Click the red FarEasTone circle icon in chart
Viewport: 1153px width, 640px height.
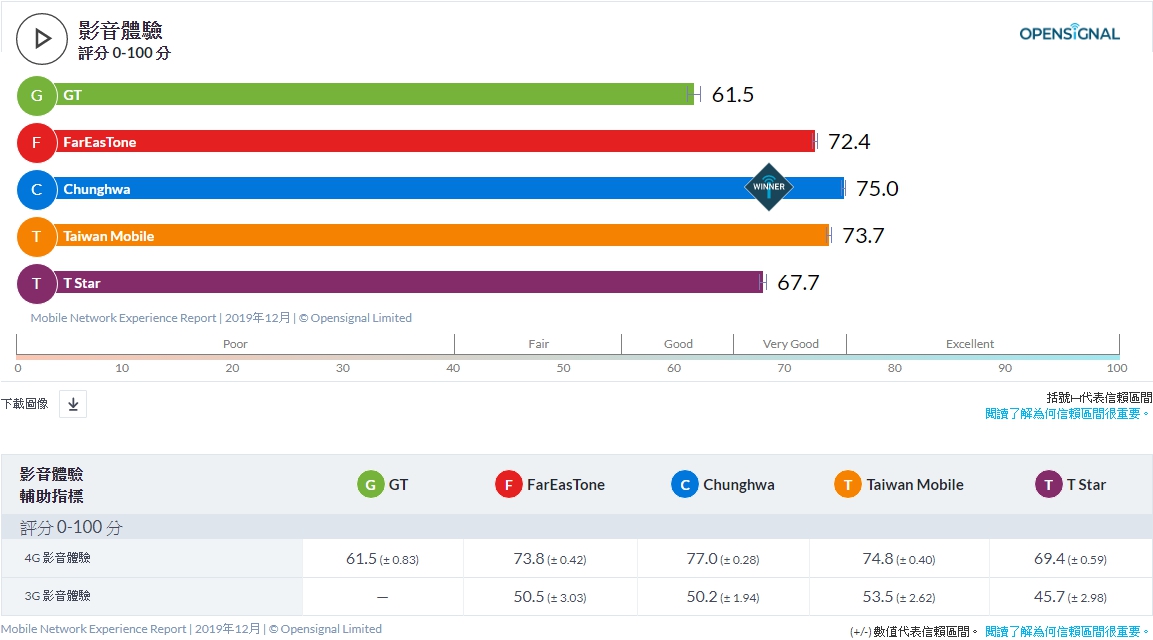[x=37, y=143]
